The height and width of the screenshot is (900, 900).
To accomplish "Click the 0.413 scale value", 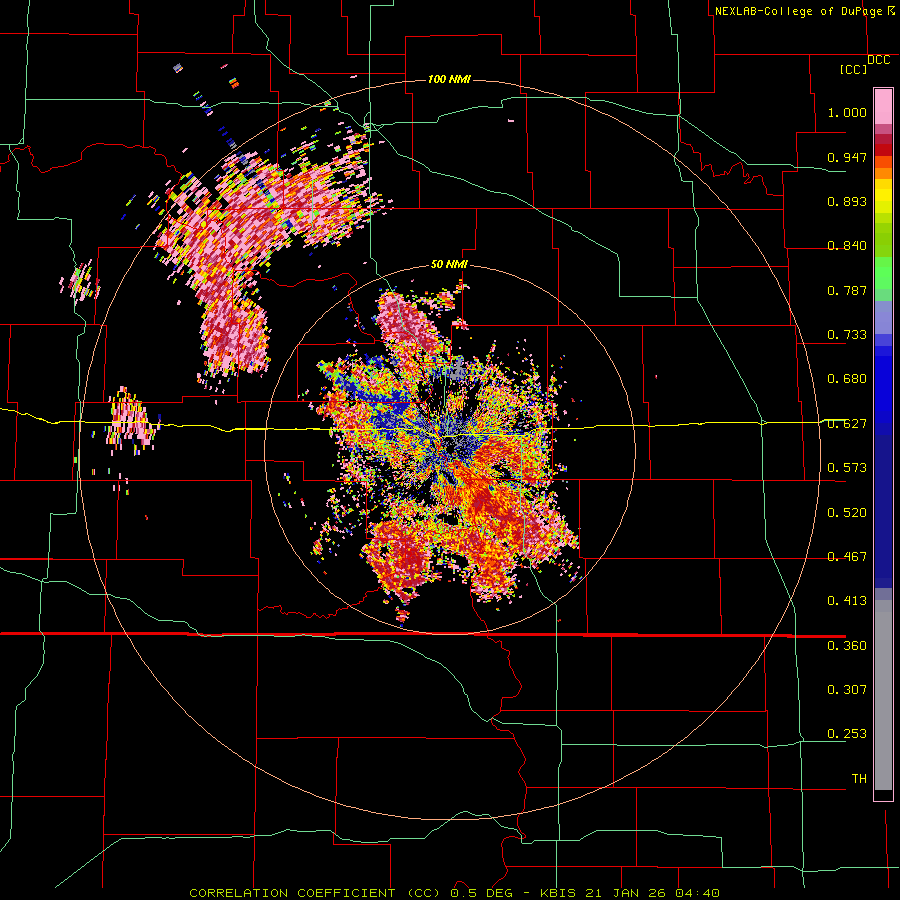I will point(847,601).
